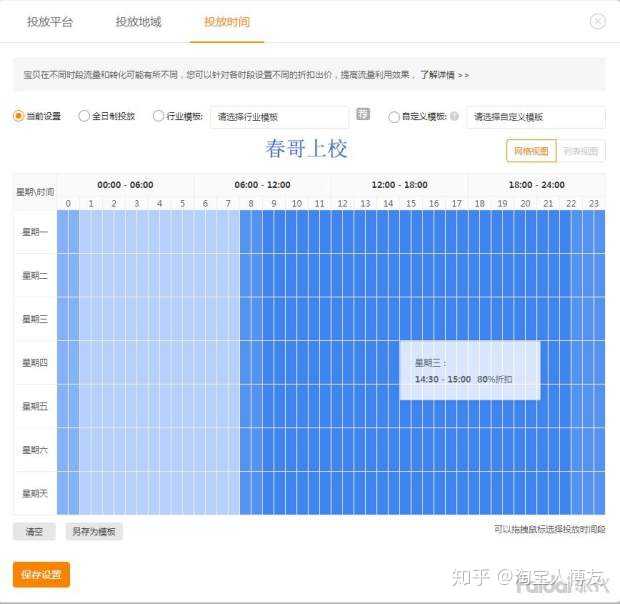The height and width of the screenshot is (604, 620).
Task: Click the 00:00 - 06:00 column header
Action: (125, 185)
